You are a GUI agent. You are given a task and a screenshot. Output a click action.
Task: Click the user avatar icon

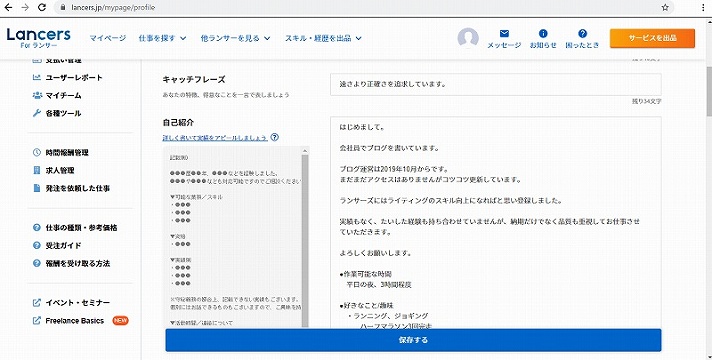[468, 38]
